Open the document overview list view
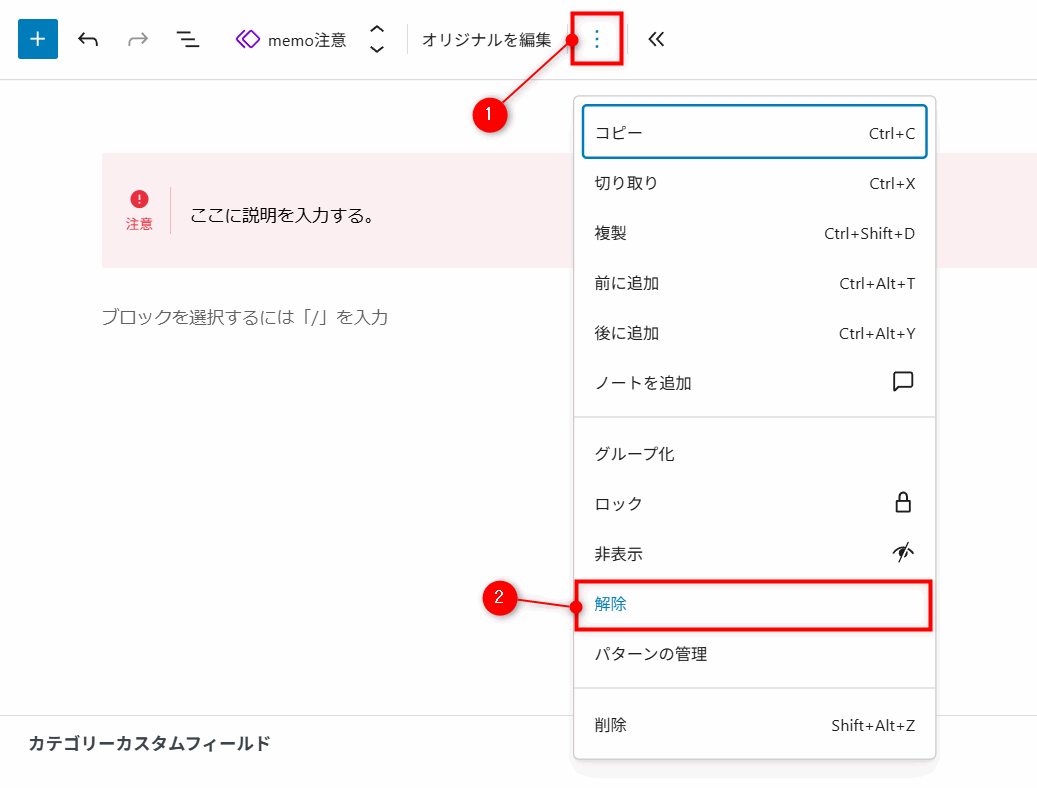The height and width of the screenshot is (788, 1037). 187,39
